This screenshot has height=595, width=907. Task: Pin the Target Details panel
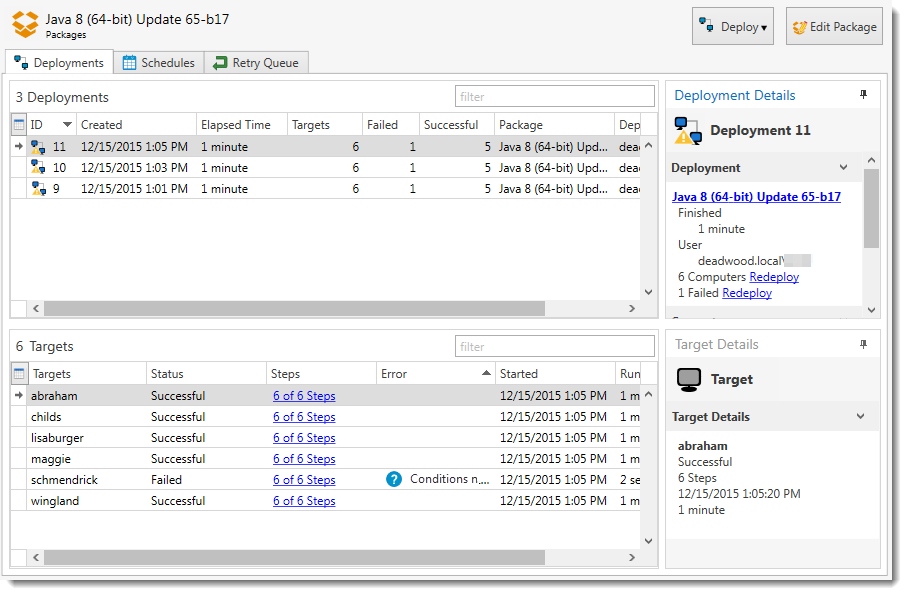[864, 344]
